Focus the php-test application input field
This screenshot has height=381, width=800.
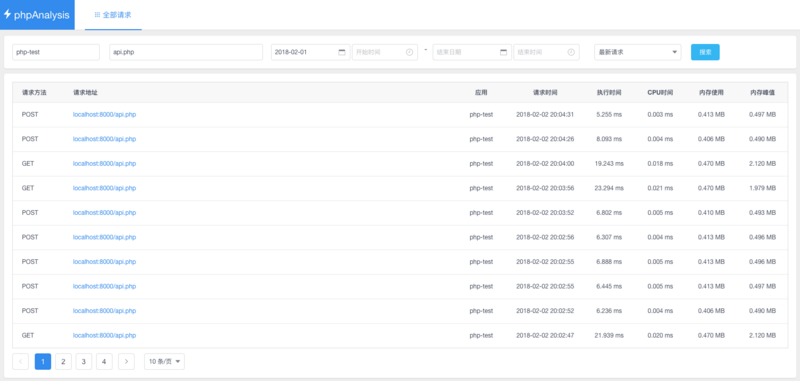tap(56, 52)
